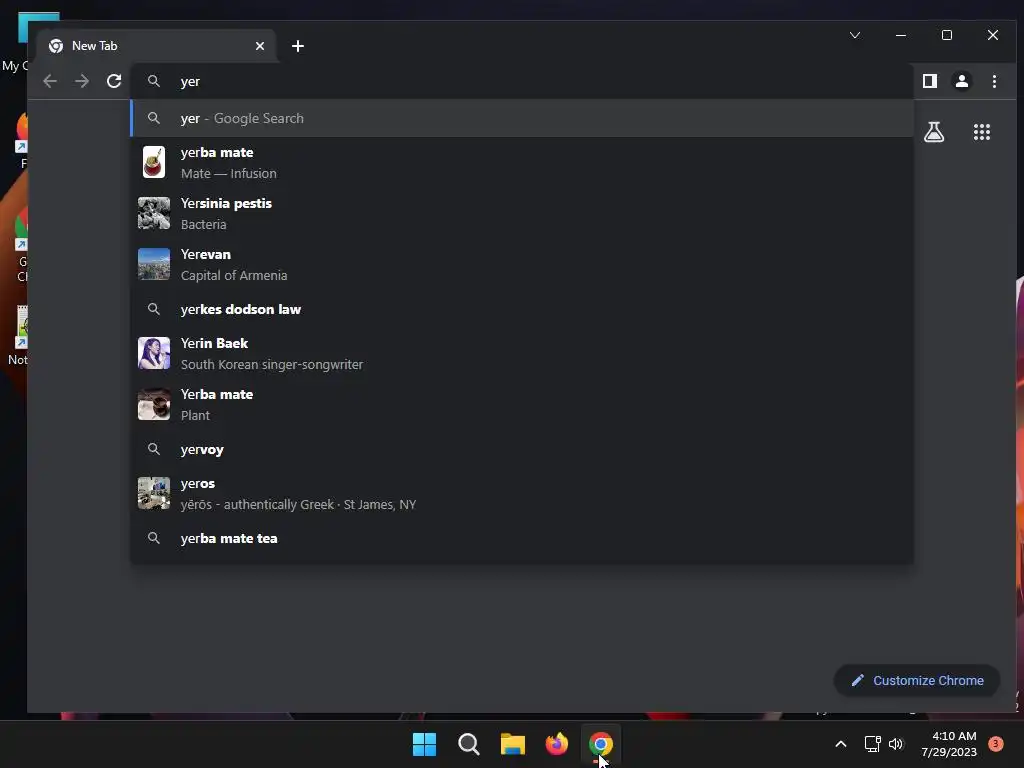Viewport: 1024px width, 768px height.
Task: Close the New Tab tab
Action: [x=260, y=46]
